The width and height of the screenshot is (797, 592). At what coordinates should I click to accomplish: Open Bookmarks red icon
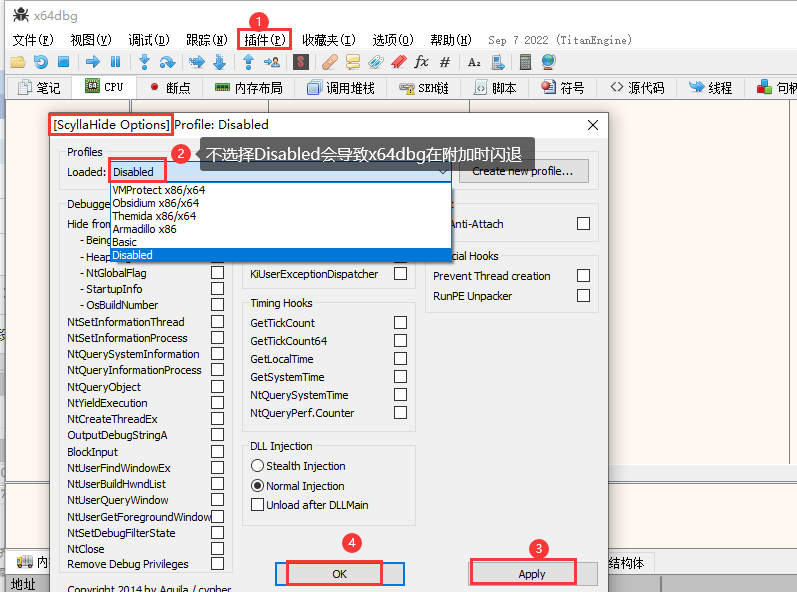[399, 62]
